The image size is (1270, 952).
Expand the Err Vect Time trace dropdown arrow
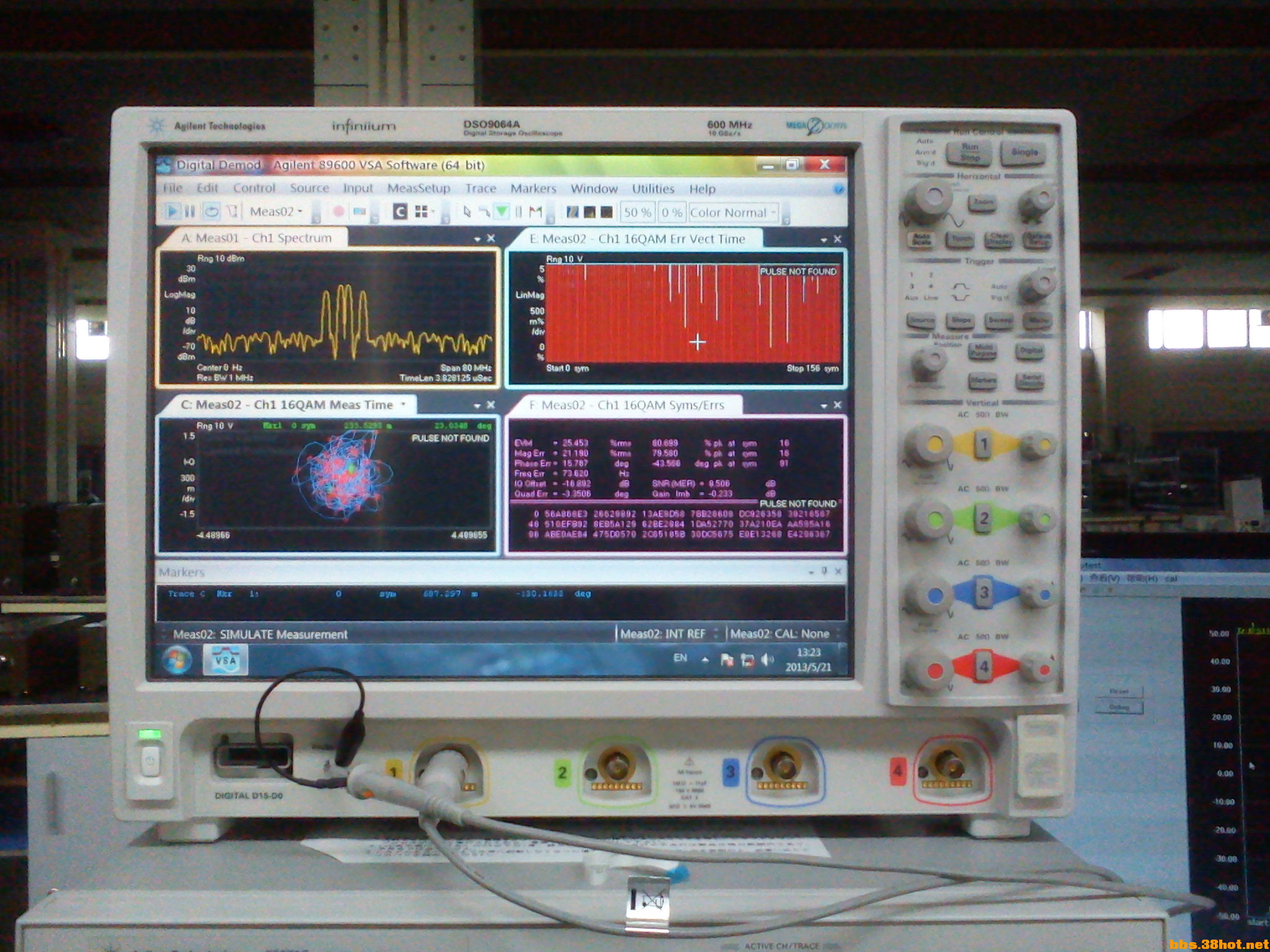824,239
